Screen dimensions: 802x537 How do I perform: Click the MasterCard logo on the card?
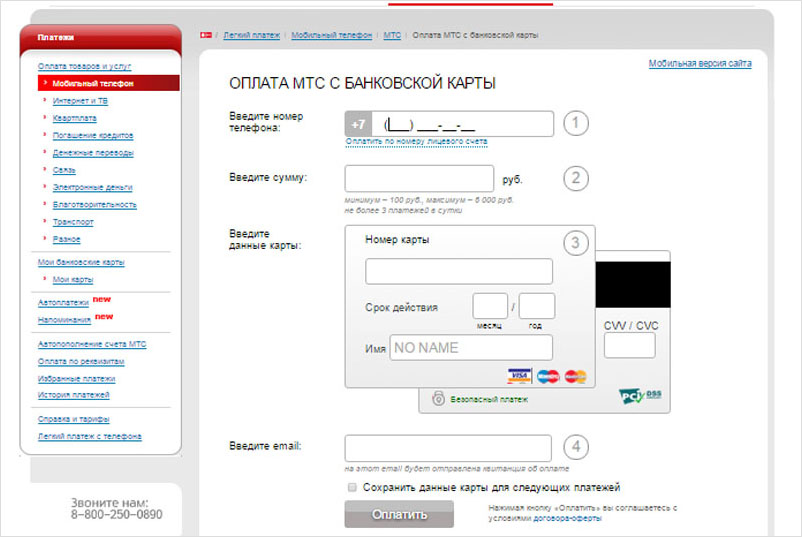pyautogui.click(x=574, y=376)
